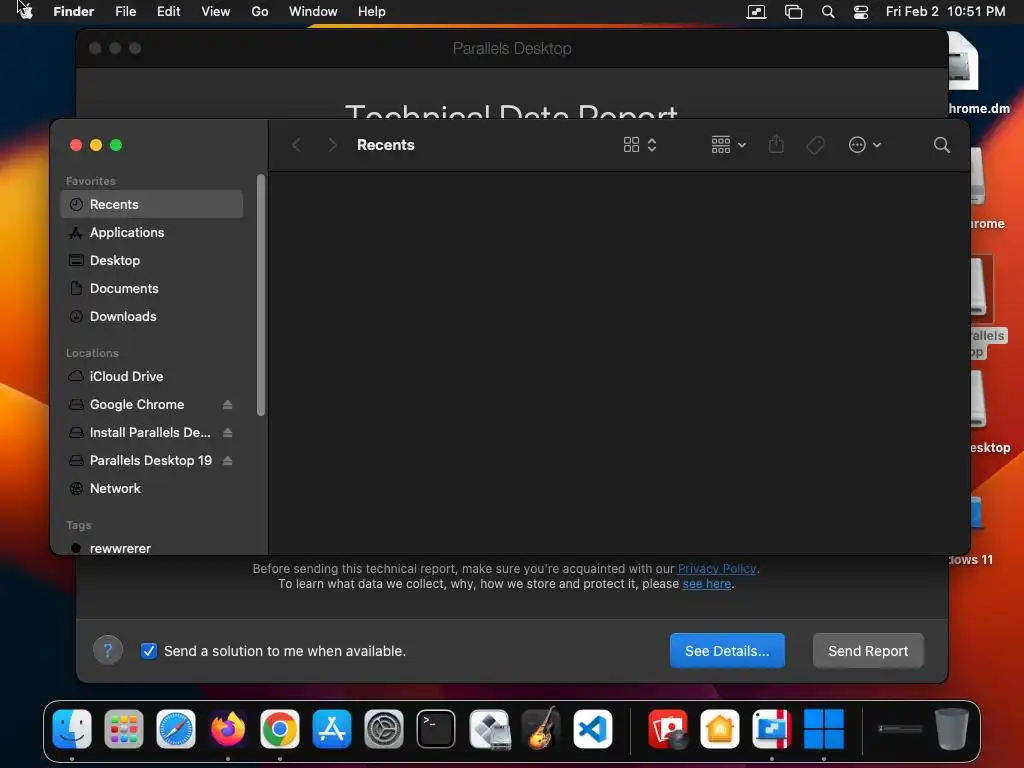Screen dimensions: 1024x768
Task: Click See Details button
Action: 727,650
